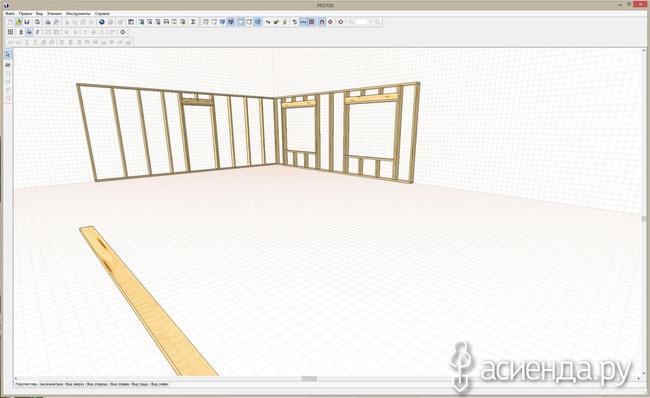Viewport: 650px width, 398px height.
Task: Click the scroll left arrow of viewport
Action: [x=16, y=379]
